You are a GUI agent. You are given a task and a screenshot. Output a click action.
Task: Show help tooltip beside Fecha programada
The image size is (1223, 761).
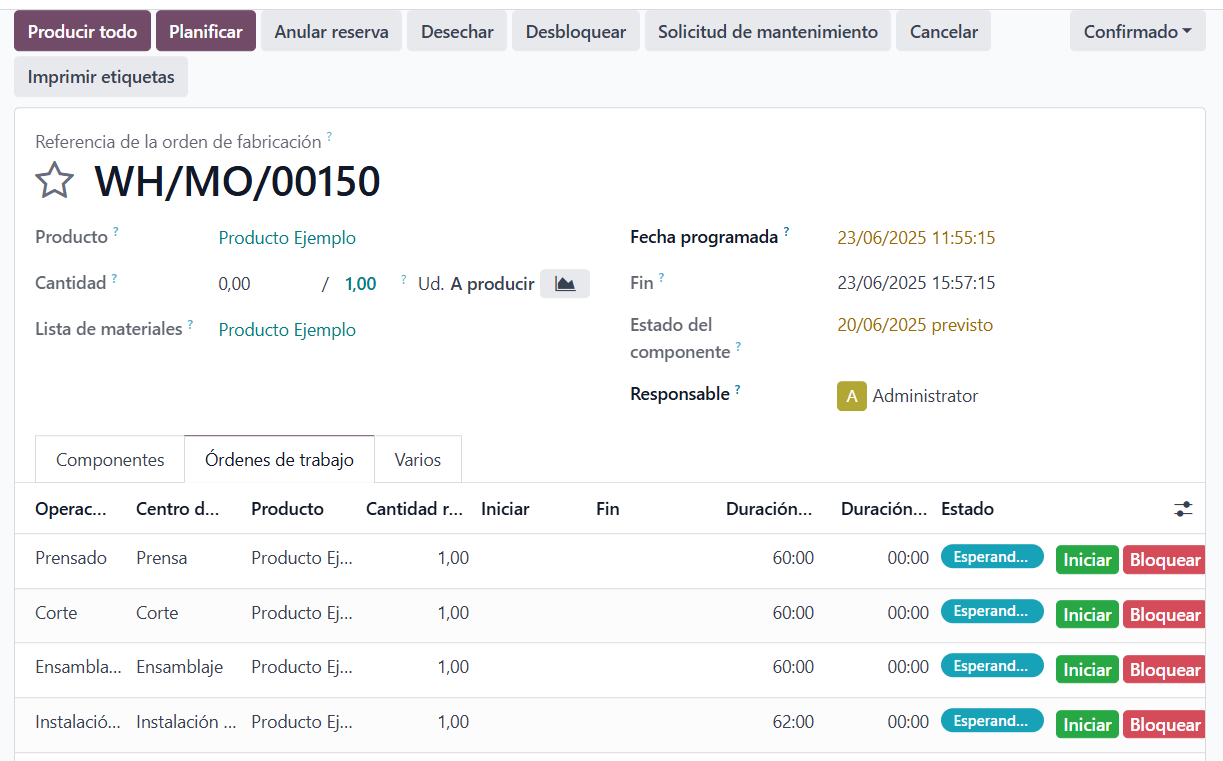pyautogui.click(x=786, y=232)
